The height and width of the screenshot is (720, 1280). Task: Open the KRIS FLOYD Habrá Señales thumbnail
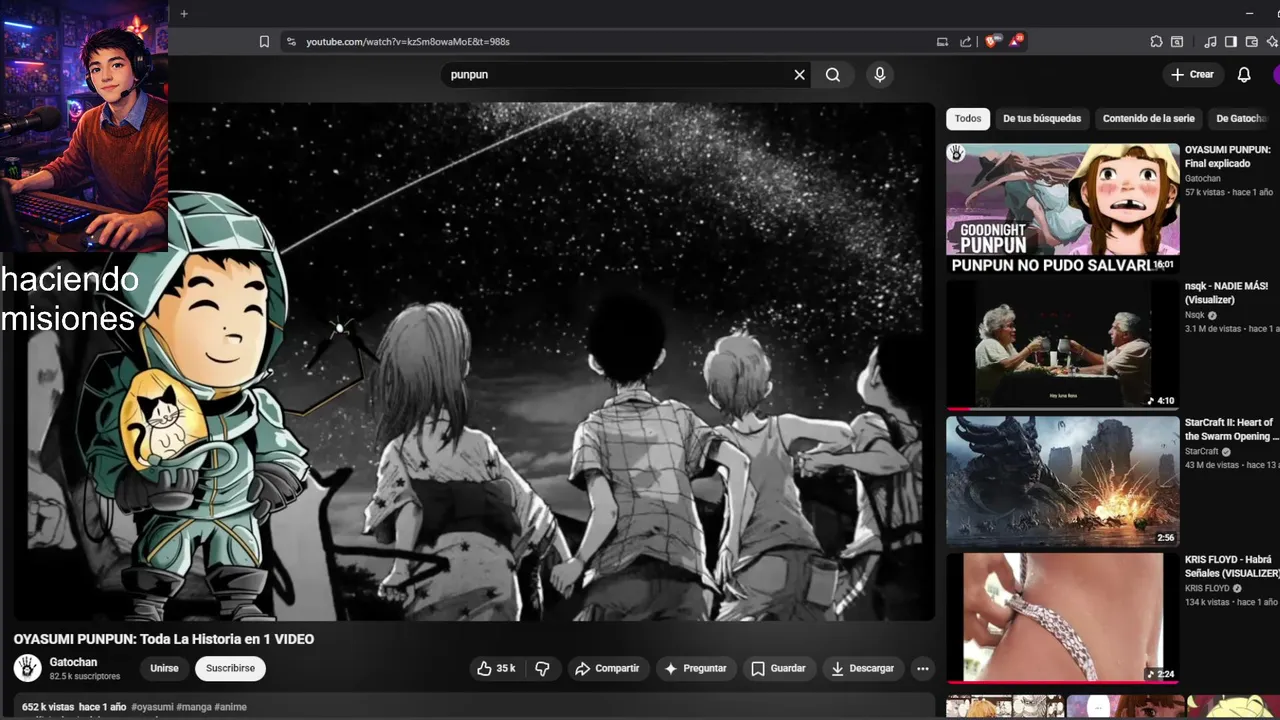(x=1063, y=618)
